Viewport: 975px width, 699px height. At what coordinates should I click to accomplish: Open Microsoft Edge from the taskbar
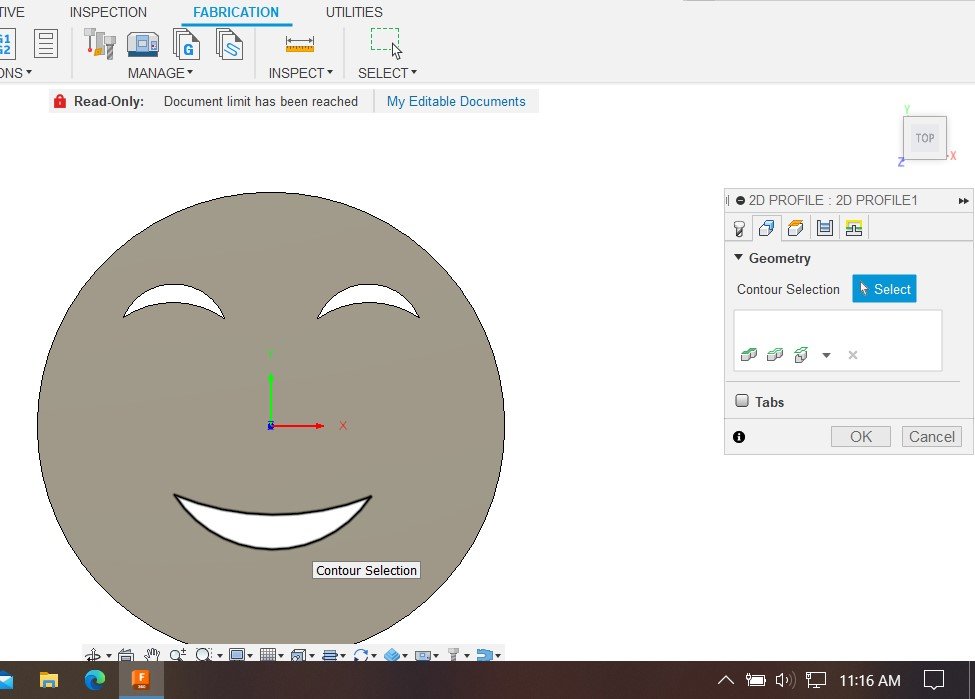[95, 680]
